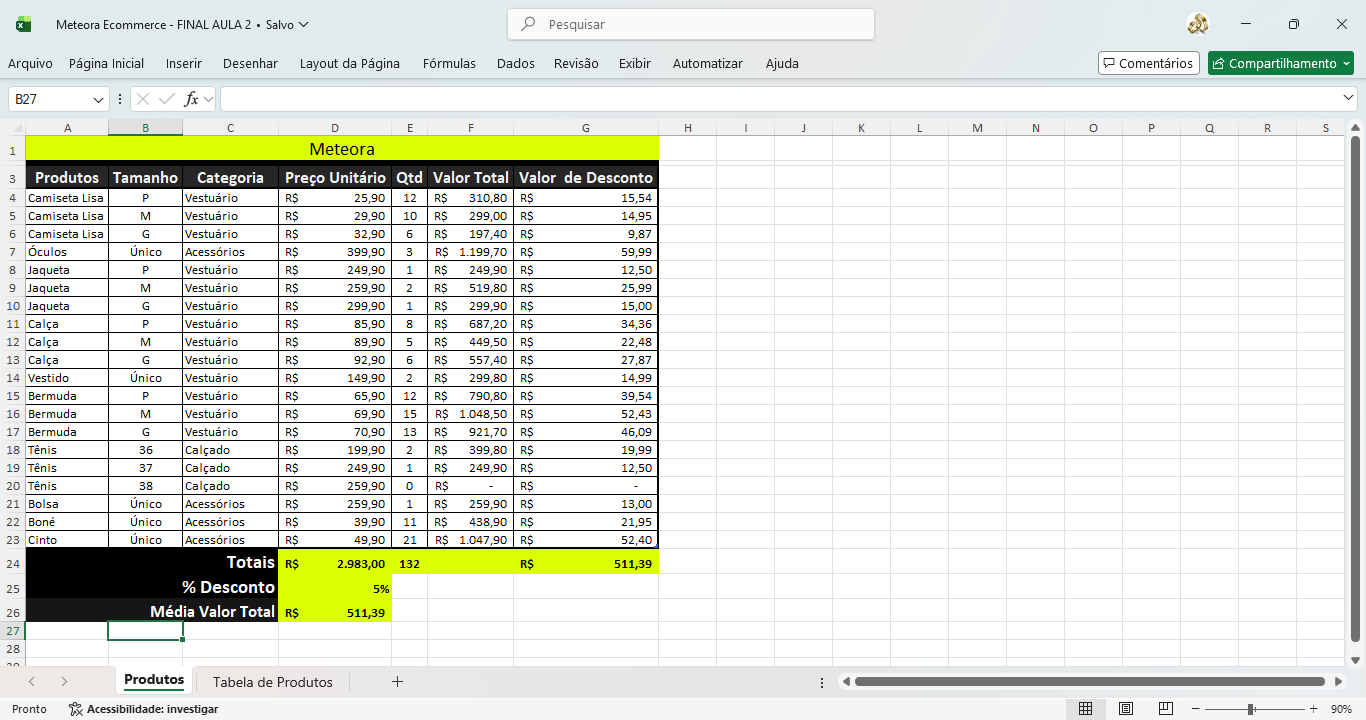Expand the formula bar

tap(1349, 98)
